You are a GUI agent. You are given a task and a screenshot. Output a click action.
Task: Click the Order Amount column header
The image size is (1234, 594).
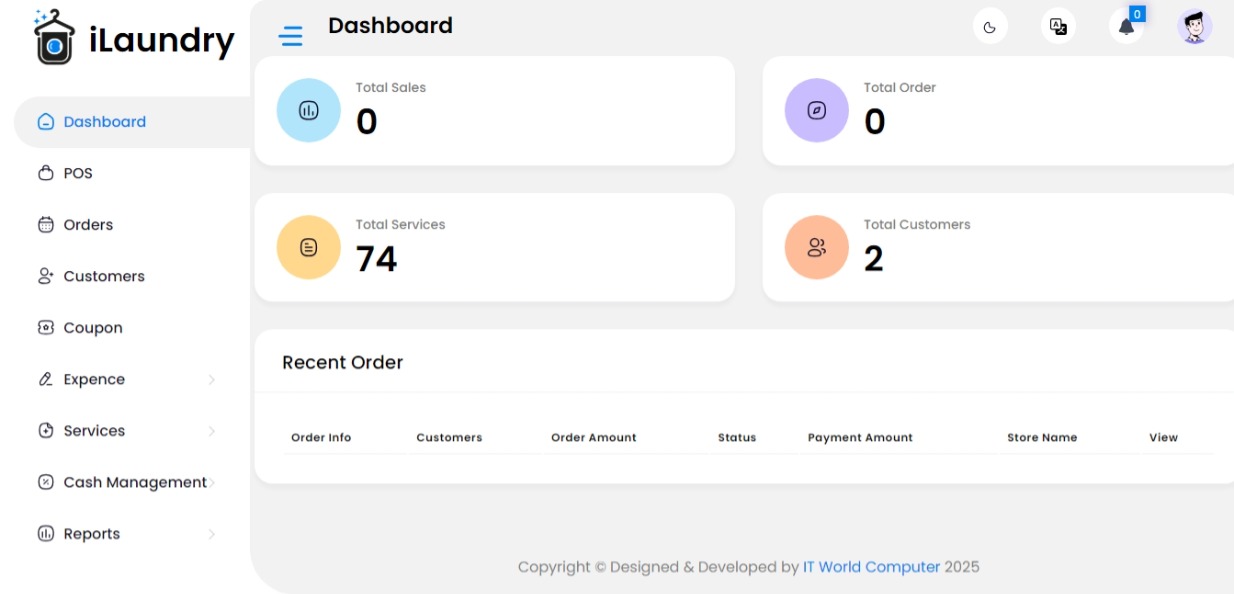(593, 438)
